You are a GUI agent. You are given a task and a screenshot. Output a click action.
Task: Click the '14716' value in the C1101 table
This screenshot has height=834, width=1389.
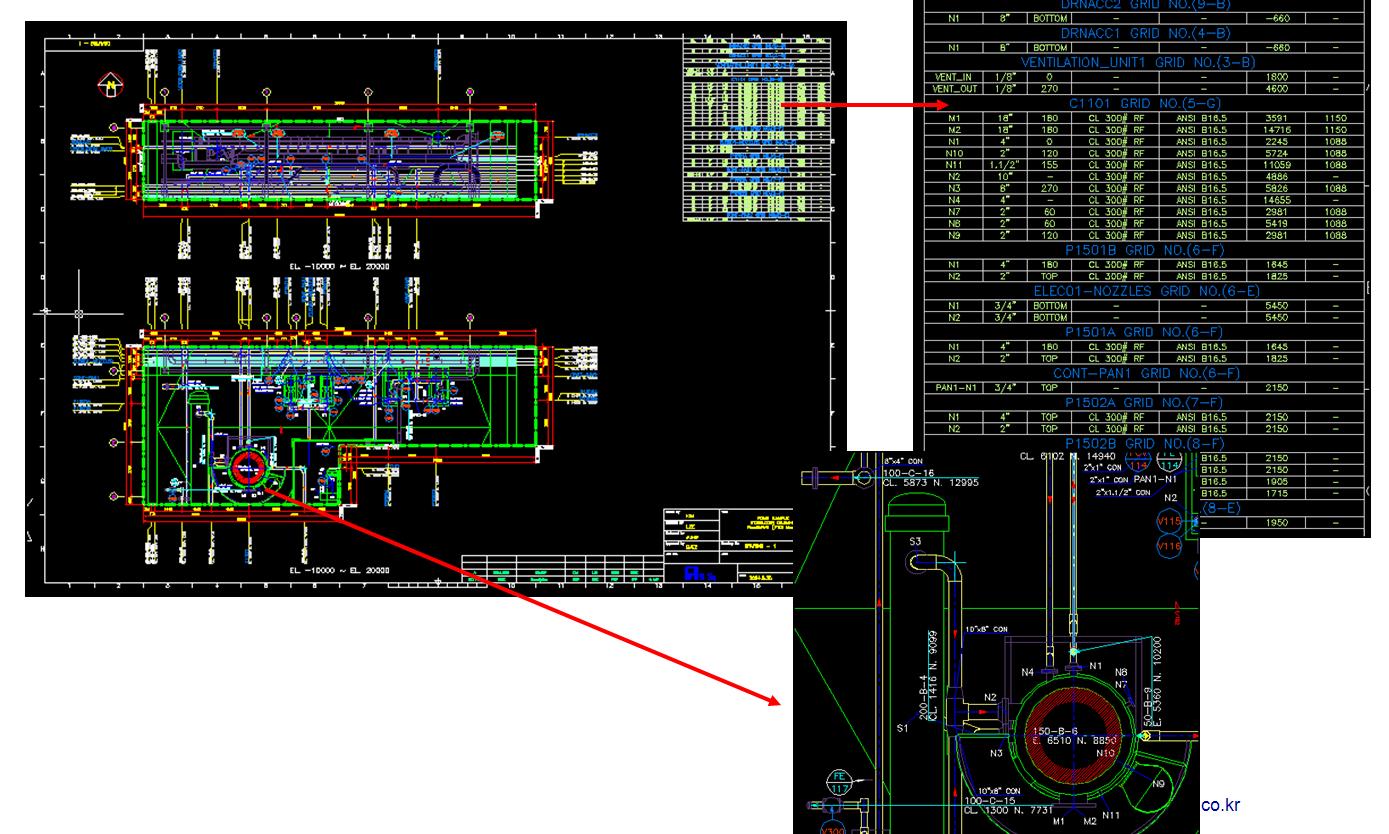[1275, 130]
